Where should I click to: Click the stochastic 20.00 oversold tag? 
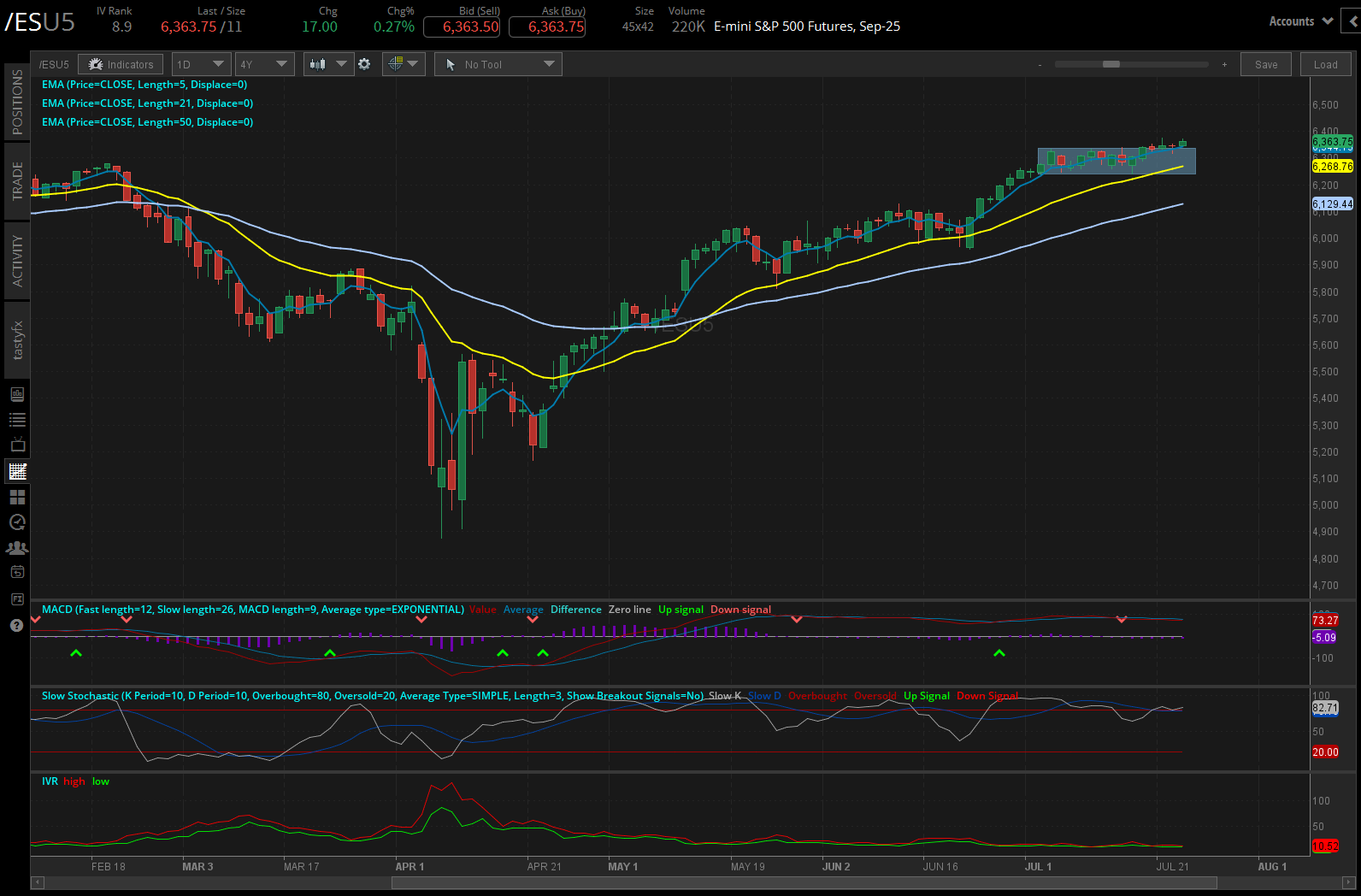(x=1325, y=752)
